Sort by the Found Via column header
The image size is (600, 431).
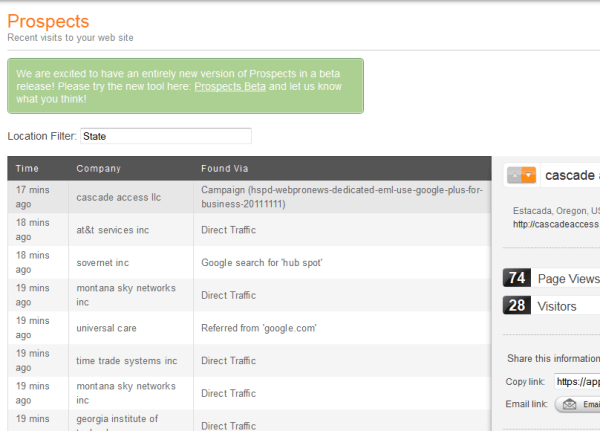pyautogui.click(x=225, y=168)
